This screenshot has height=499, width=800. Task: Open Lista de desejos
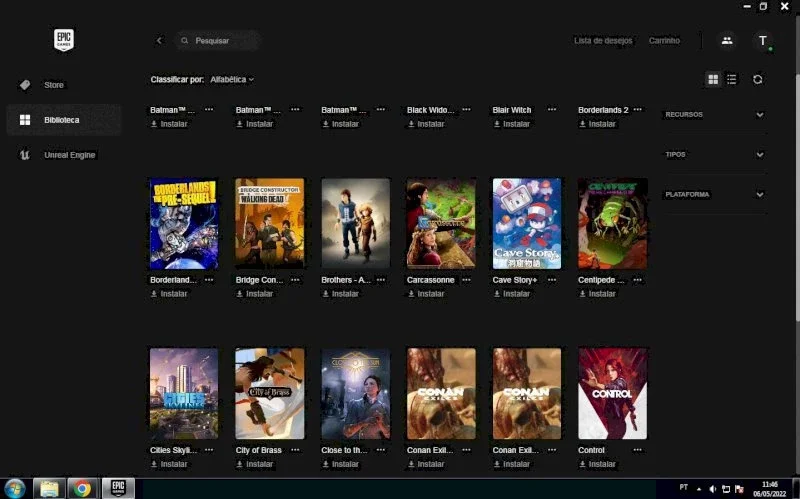pos(603,40)
